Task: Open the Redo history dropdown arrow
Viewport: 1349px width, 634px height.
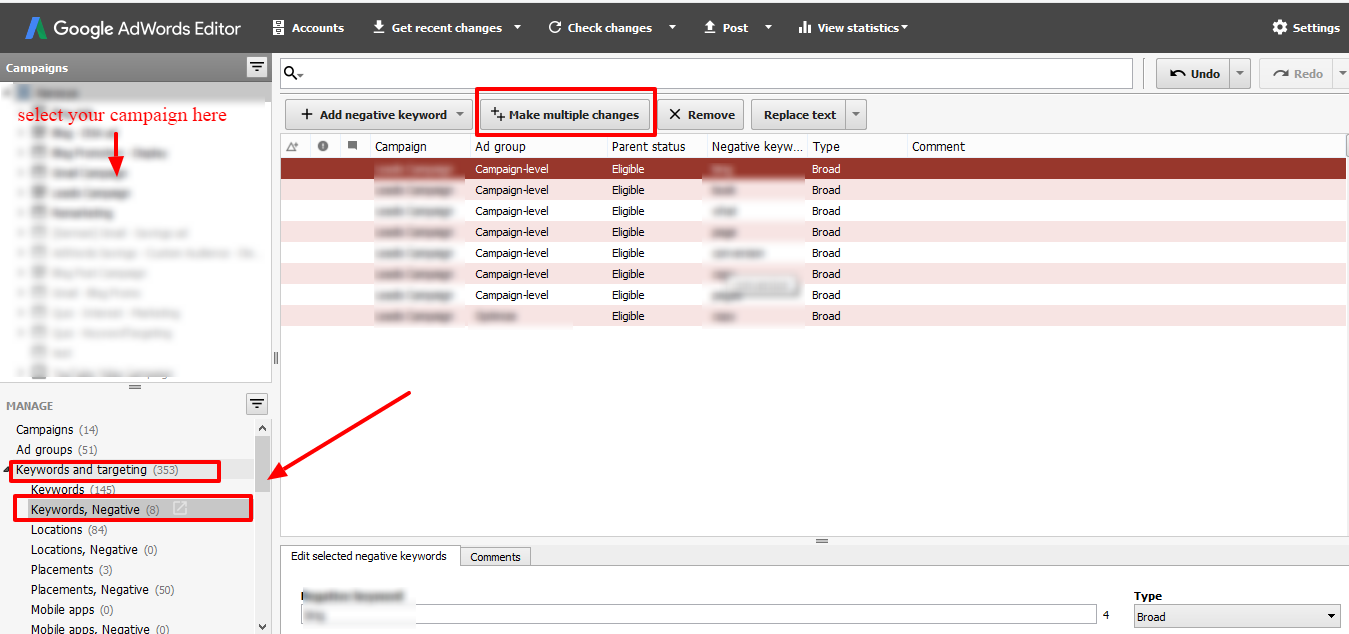Action: (x=1341, y=74)
